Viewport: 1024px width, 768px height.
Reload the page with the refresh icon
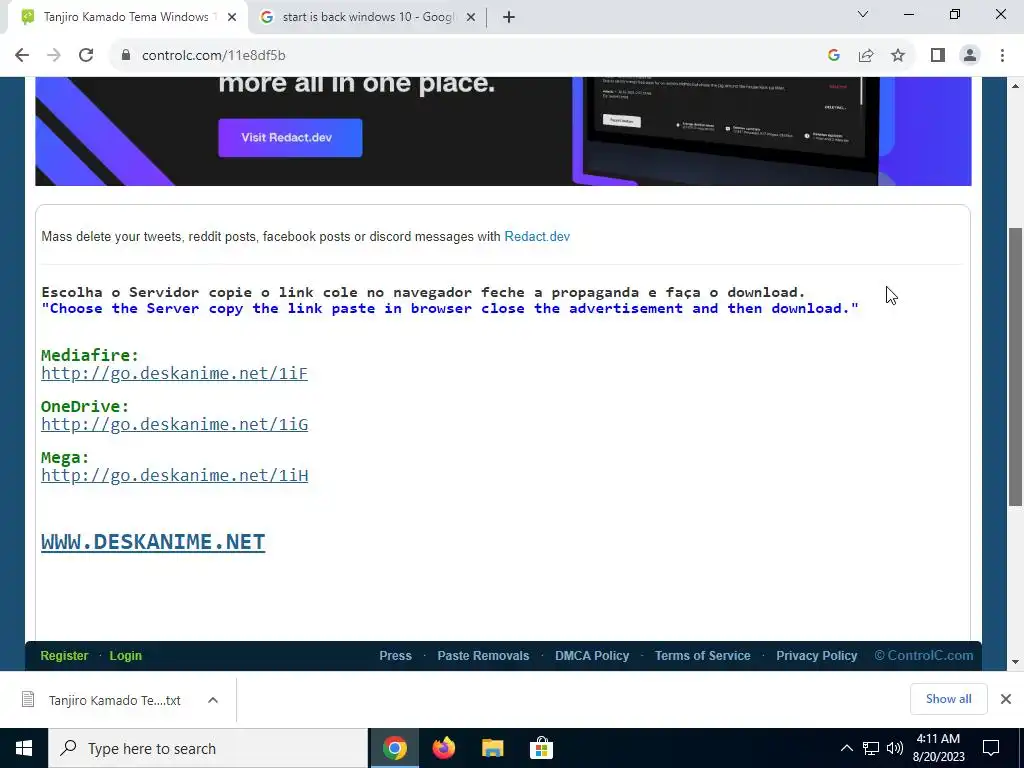[x=86, y=56]
